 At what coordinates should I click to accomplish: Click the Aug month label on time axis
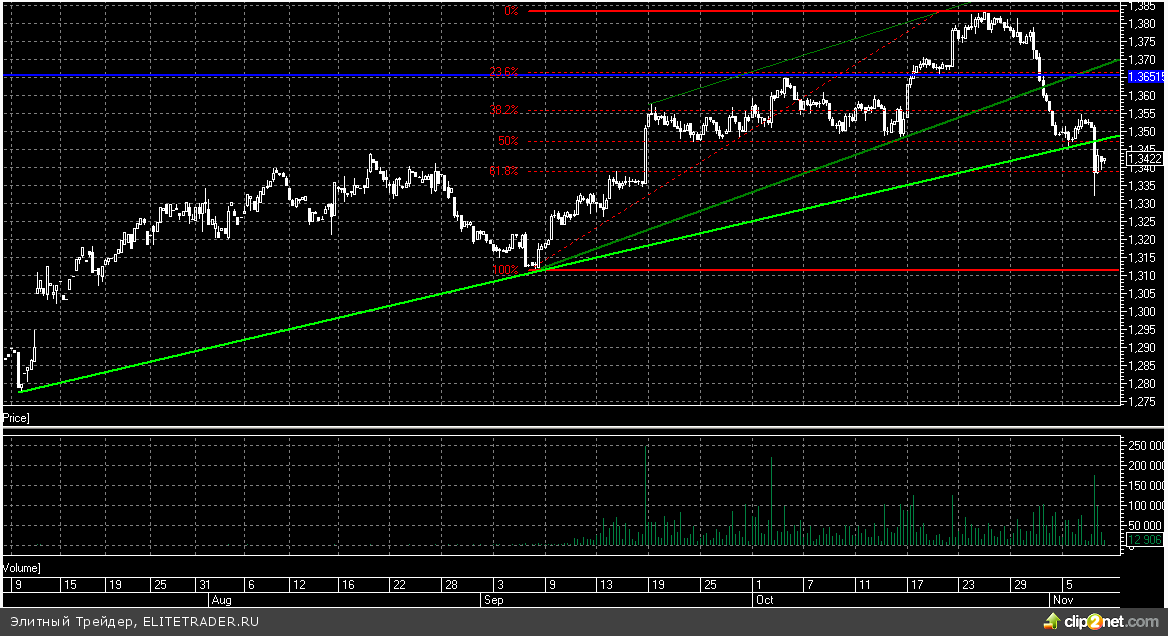(222, 600)
